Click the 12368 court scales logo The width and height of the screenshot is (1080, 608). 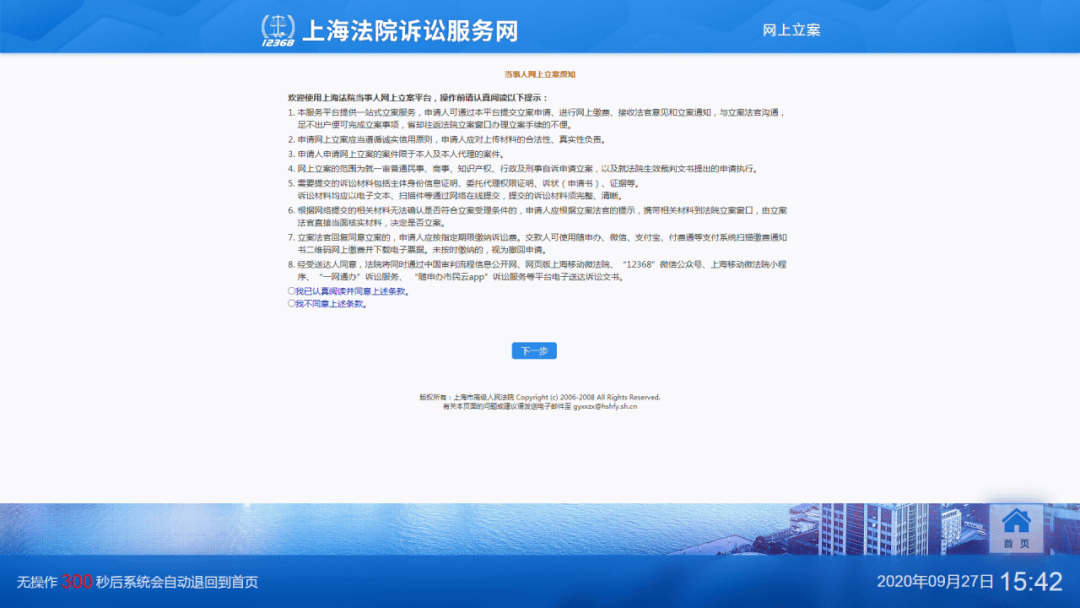(x=278, y=30)
